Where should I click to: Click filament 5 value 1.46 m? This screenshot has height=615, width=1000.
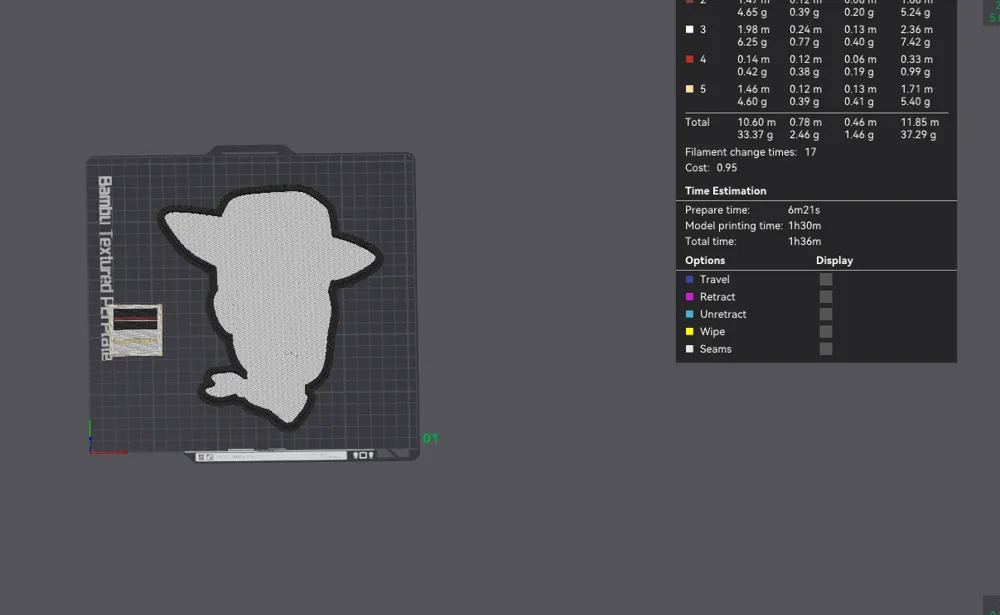coord(753,89)
